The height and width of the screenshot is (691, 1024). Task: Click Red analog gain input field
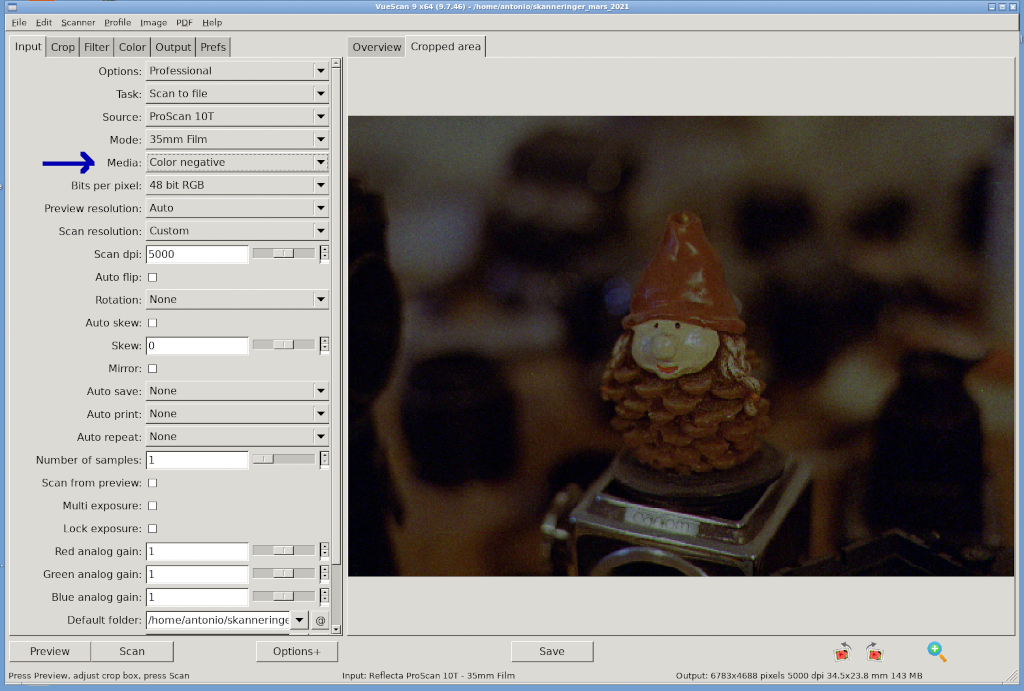coord(197,551)
